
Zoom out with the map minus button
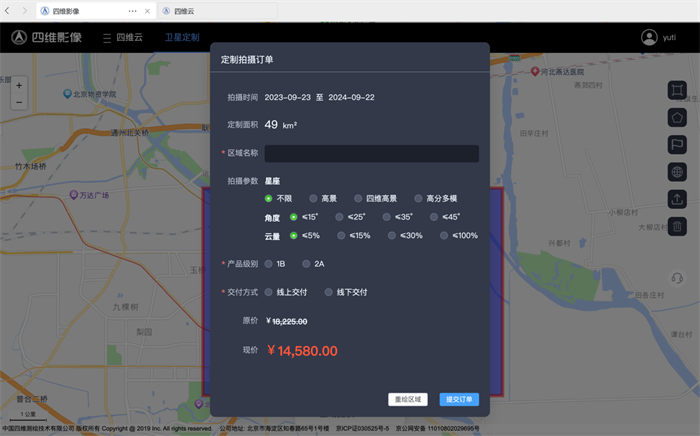(x=19, y=102)
